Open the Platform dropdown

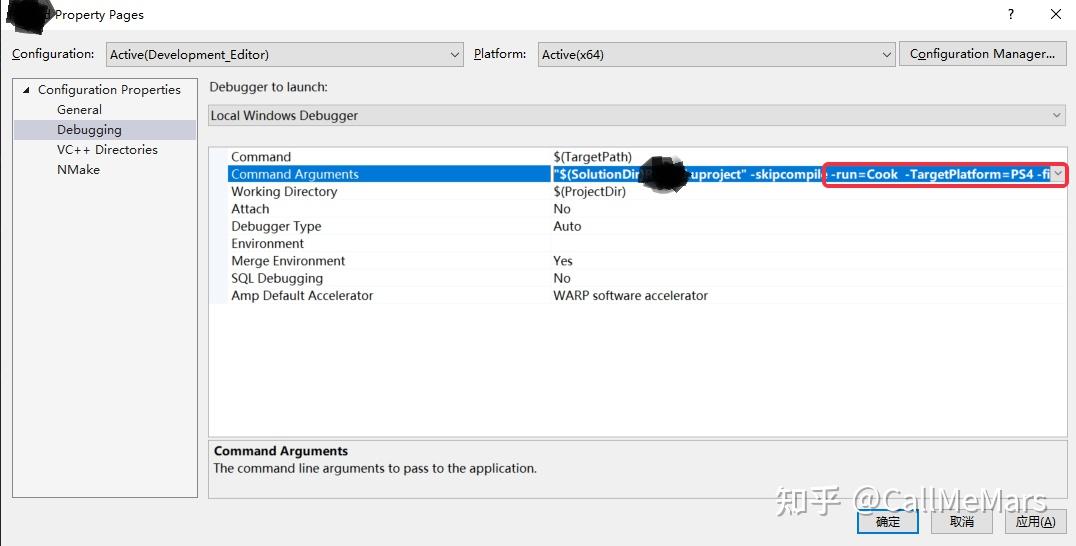[x=716, y=54]
